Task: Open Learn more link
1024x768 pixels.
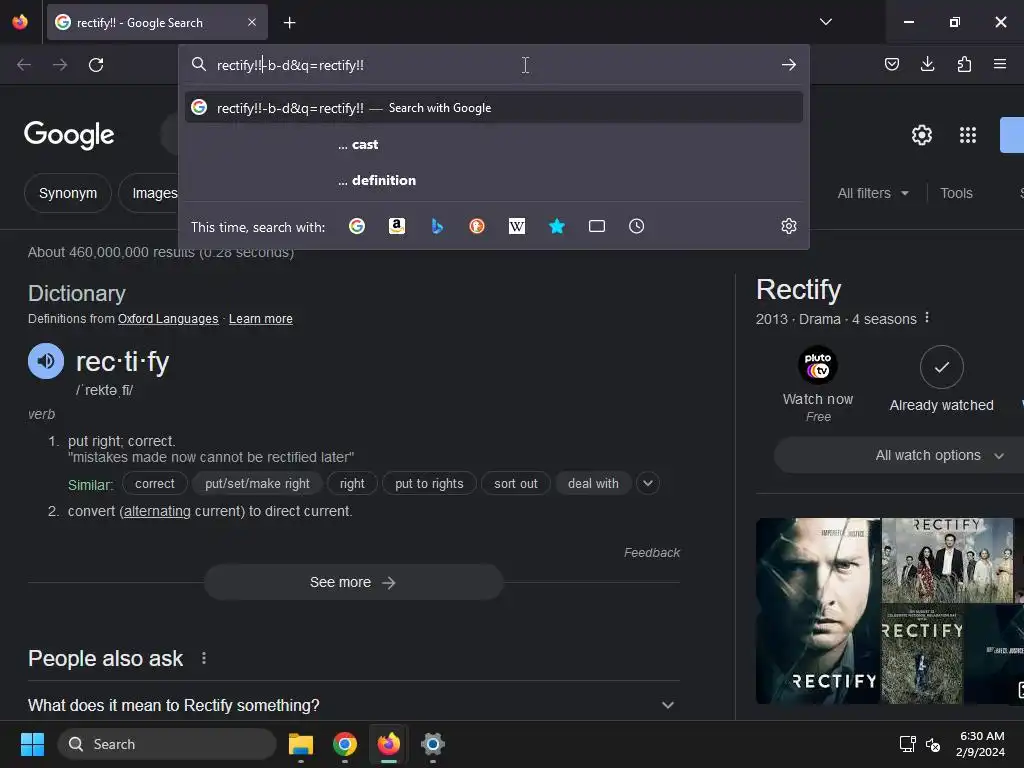Action: point(261,319)
